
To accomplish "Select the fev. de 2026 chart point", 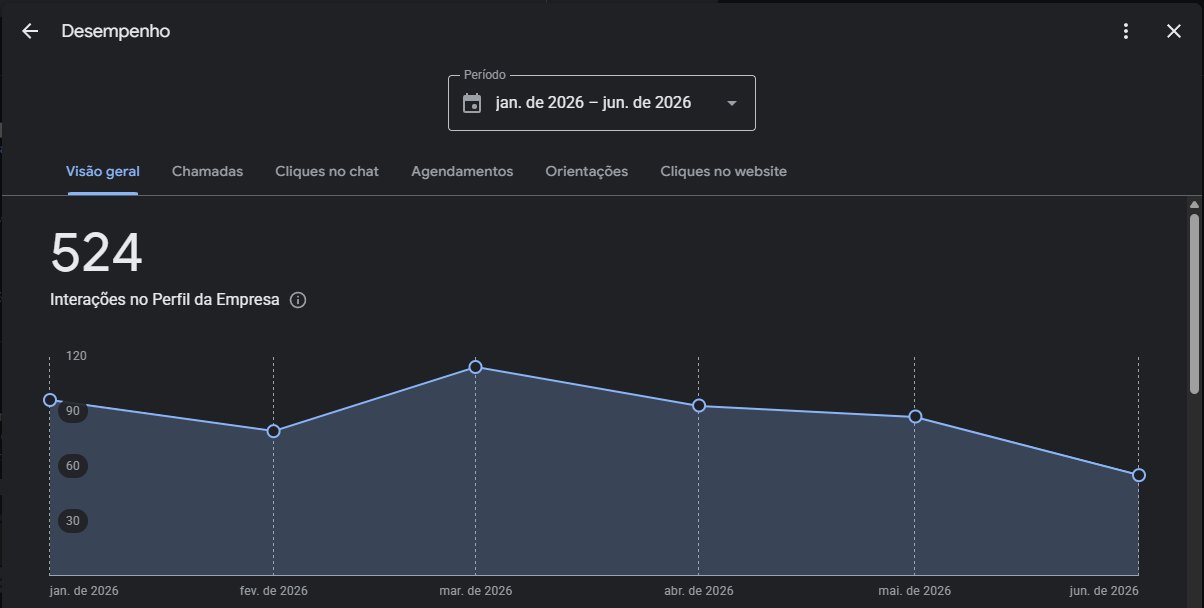I will point(273,431).
